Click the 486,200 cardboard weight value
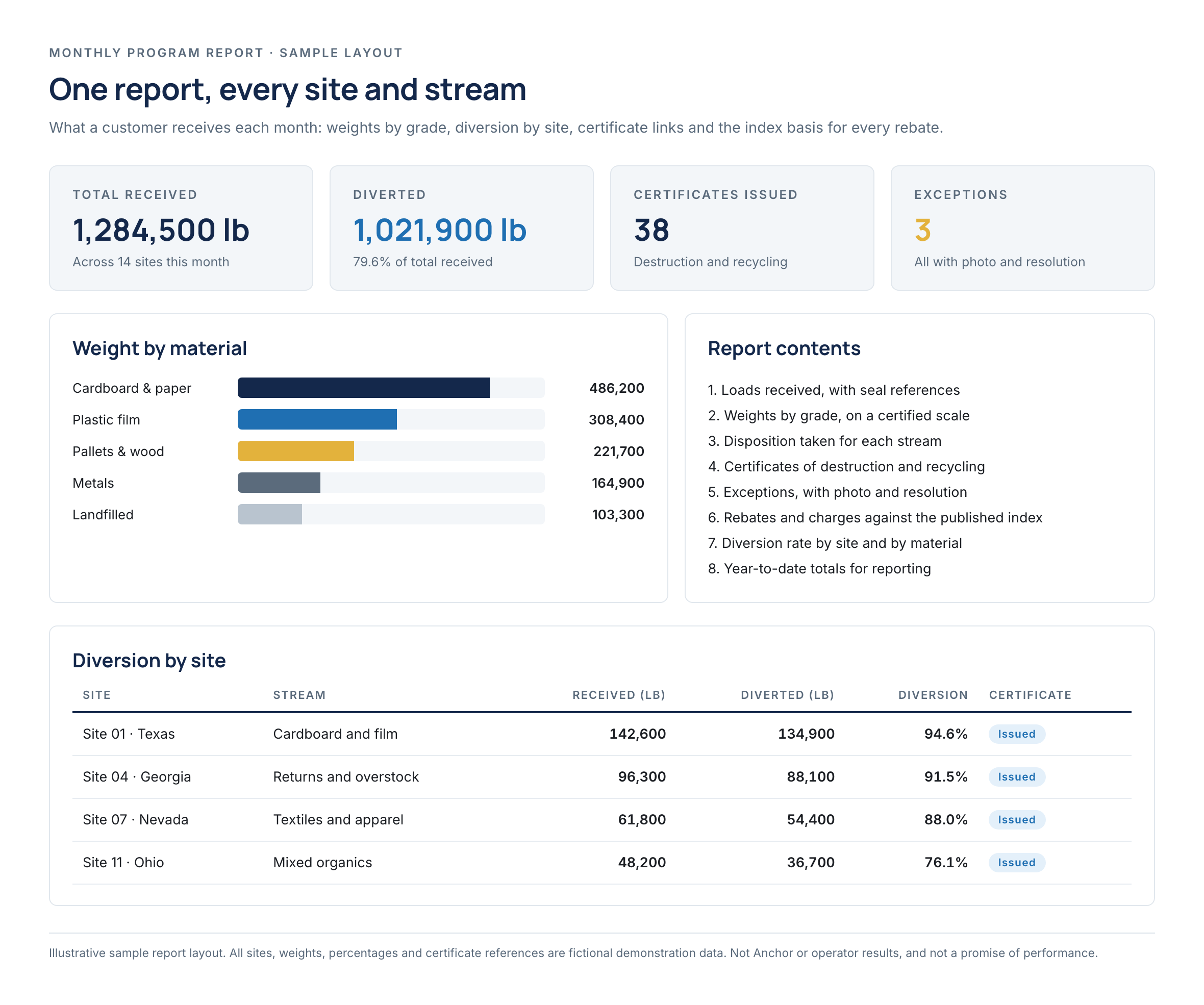The image size is (1204, 1005). click(617, 388)
